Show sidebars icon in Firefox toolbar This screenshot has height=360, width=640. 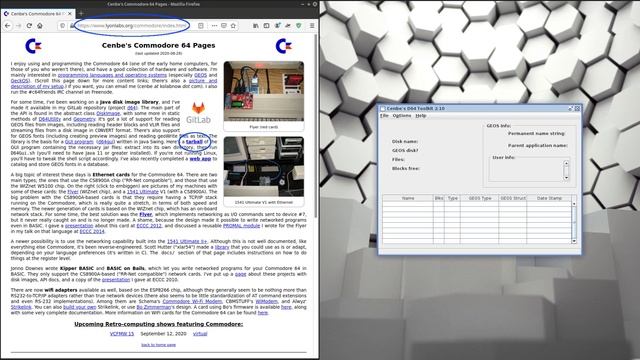coord(266,25)
